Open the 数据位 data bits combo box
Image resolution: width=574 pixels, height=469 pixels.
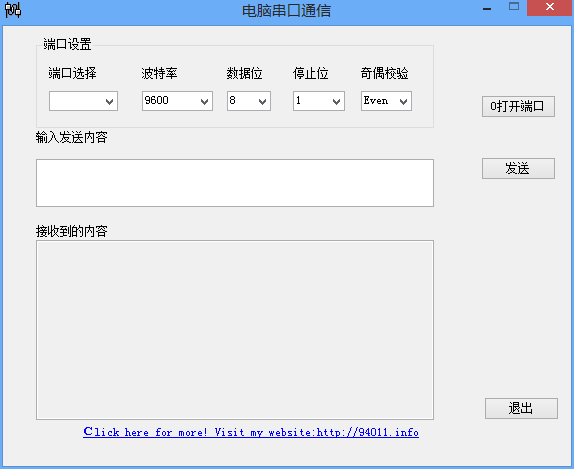pyautogui.click(x=249, y=101)
